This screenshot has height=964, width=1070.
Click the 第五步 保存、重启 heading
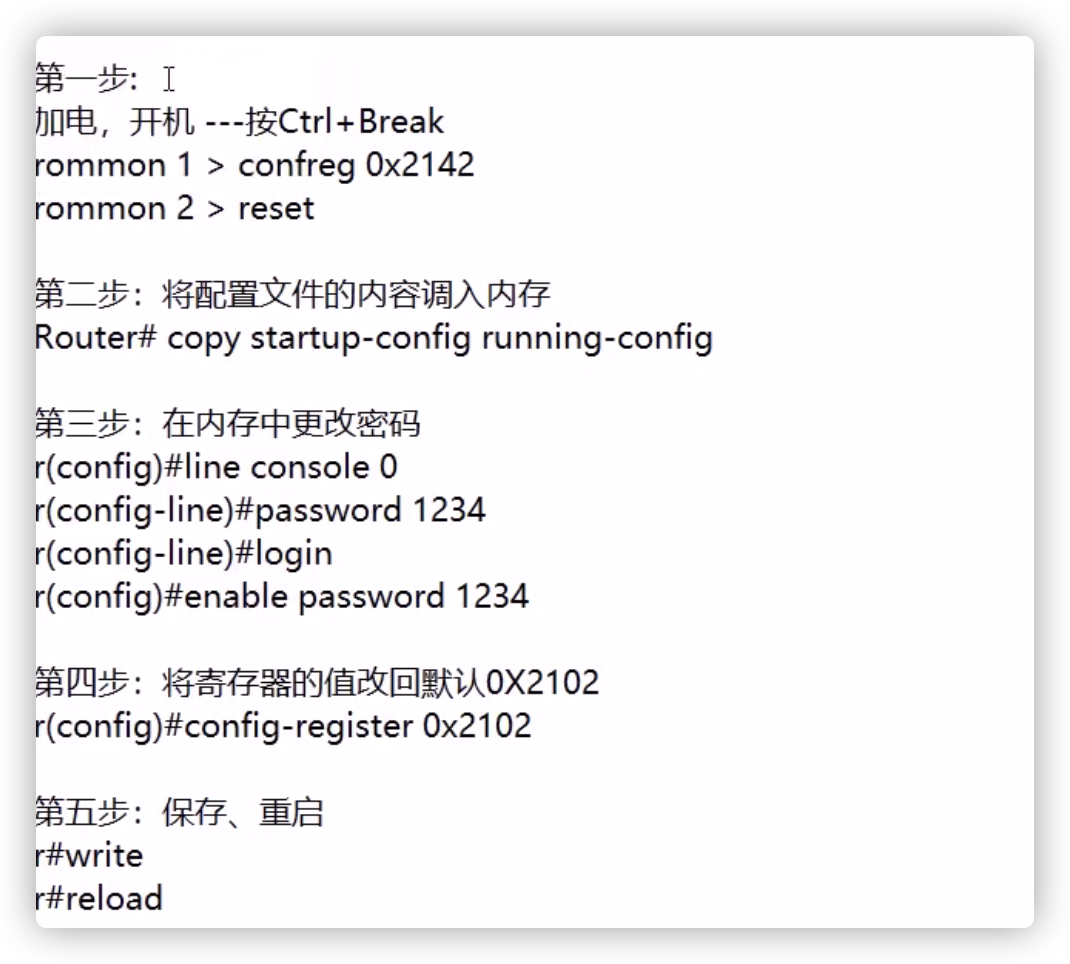coord(180,812)
